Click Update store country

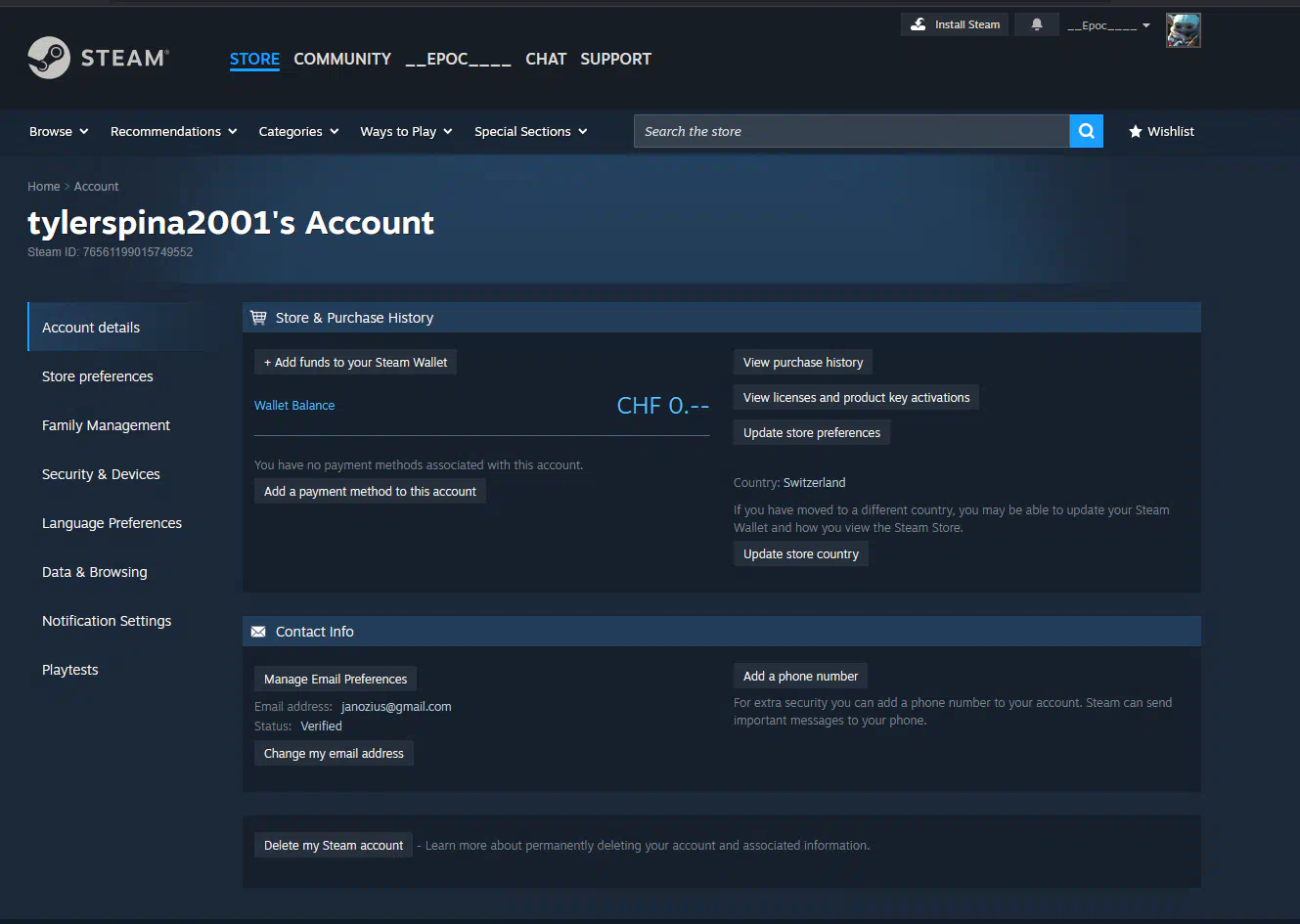pos(801,553)
